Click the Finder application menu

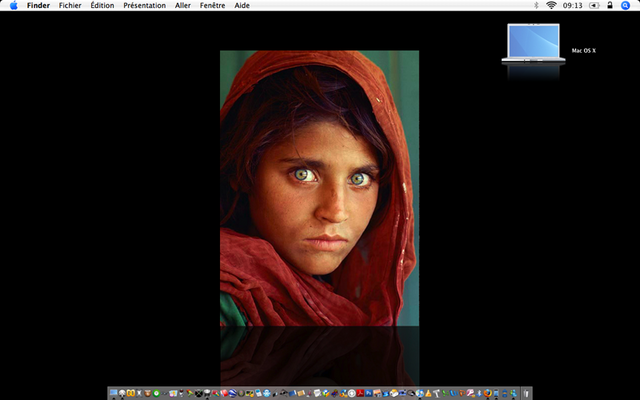click(x=38, y=6)
